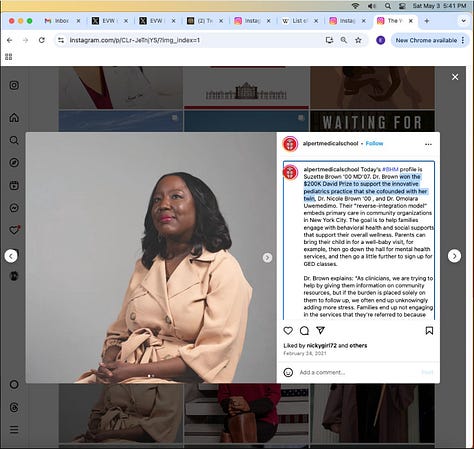474x449 pixels.
Task: Open the Threads icon in the sidebar
Action: [x=14, y=407]
